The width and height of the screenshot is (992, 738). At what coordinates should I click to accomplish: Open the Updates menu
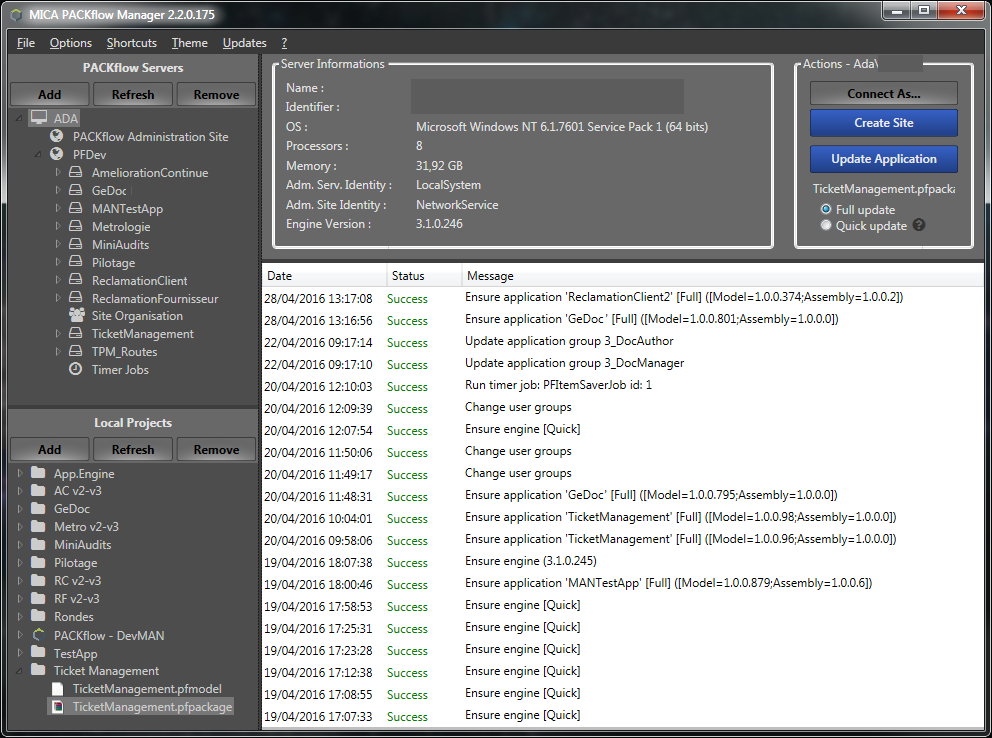tap(244, 43)
